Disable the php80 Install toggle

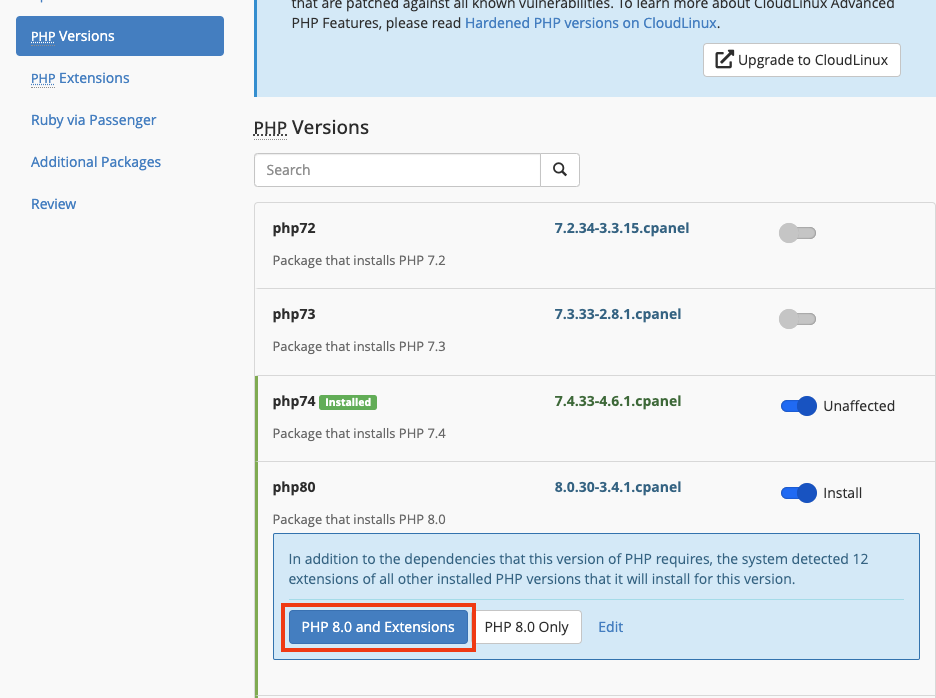tap(799, 493)
